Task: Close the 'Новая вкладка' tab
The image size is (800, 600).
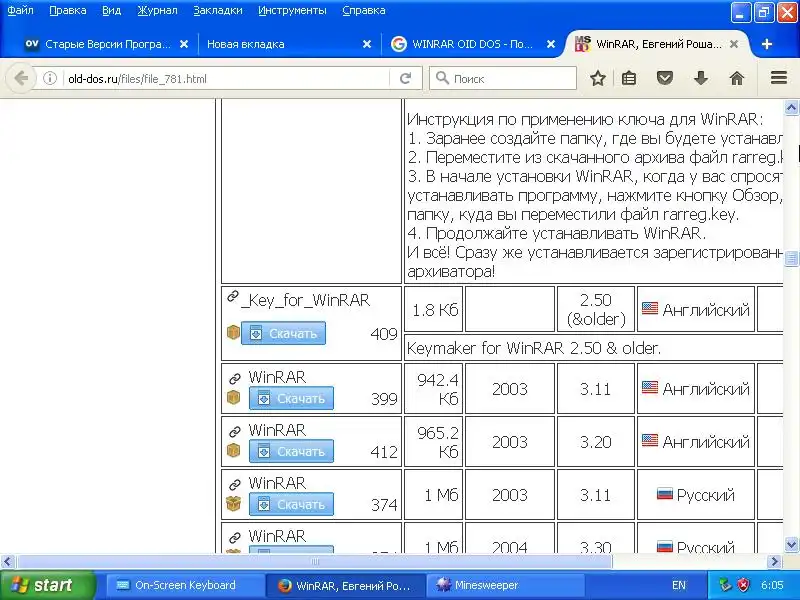Action: 367,44
